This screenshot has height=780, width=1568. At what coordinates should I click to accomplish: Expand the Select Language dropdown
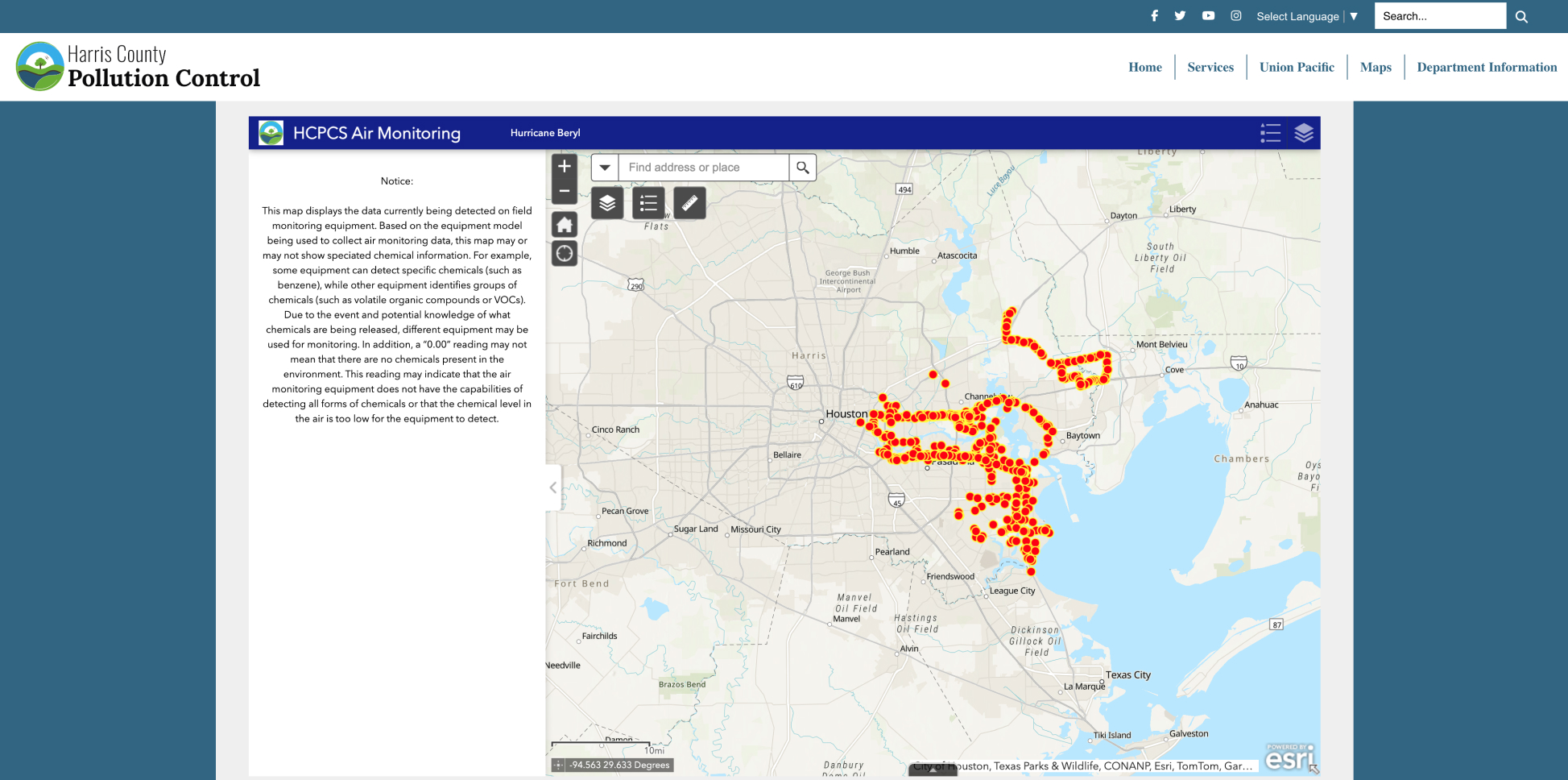(1306, 16)
